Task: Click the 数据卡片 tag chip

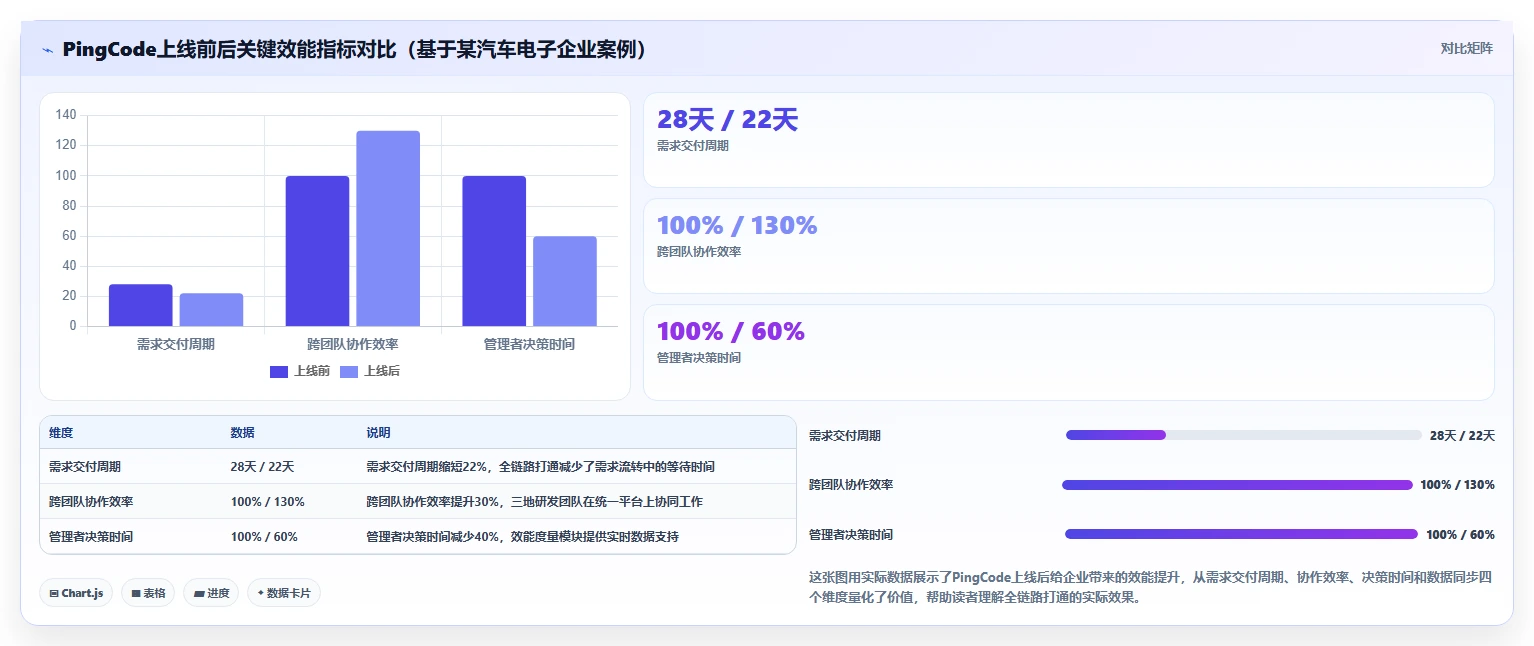Action: (x=284, y=593)
